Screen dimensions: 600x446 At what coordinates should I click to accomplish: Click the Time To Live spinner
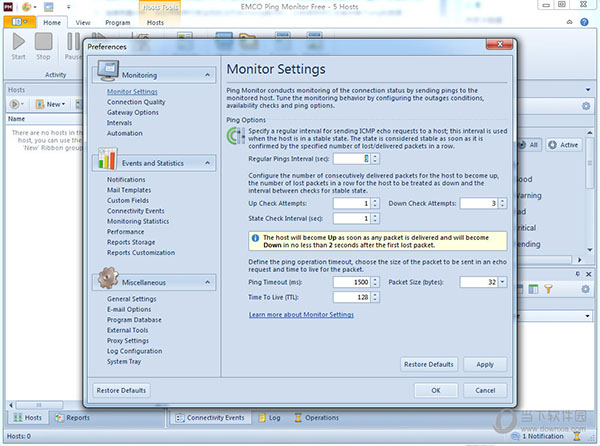375,297
